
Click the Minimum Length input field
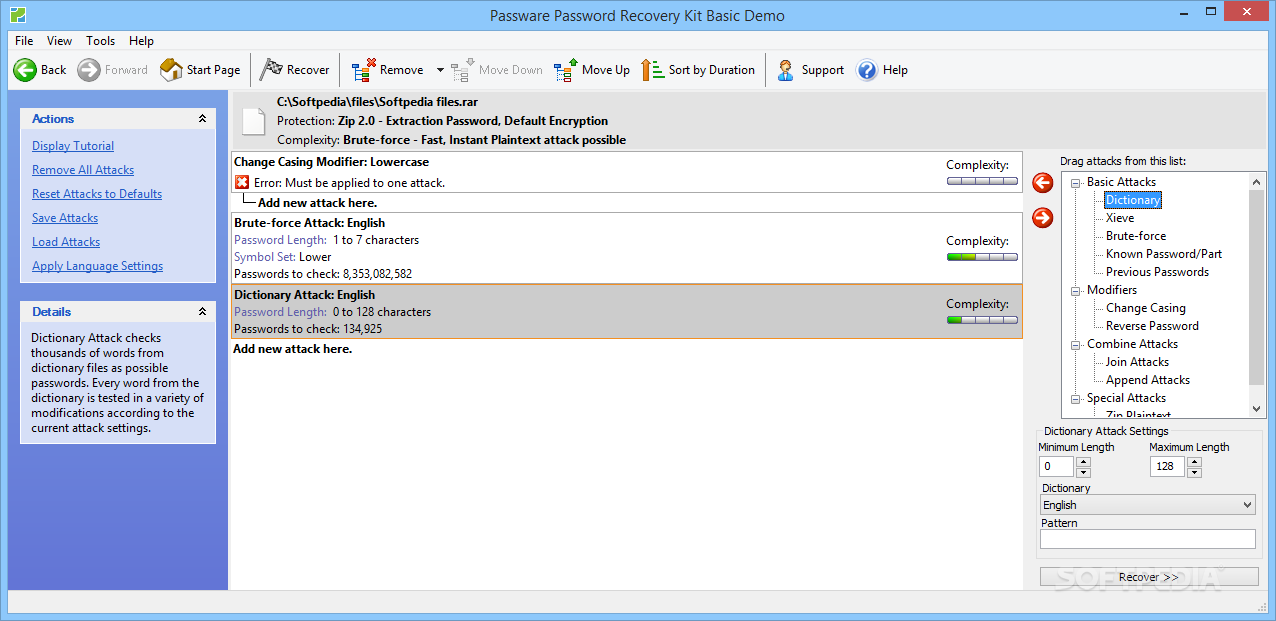1057,466
